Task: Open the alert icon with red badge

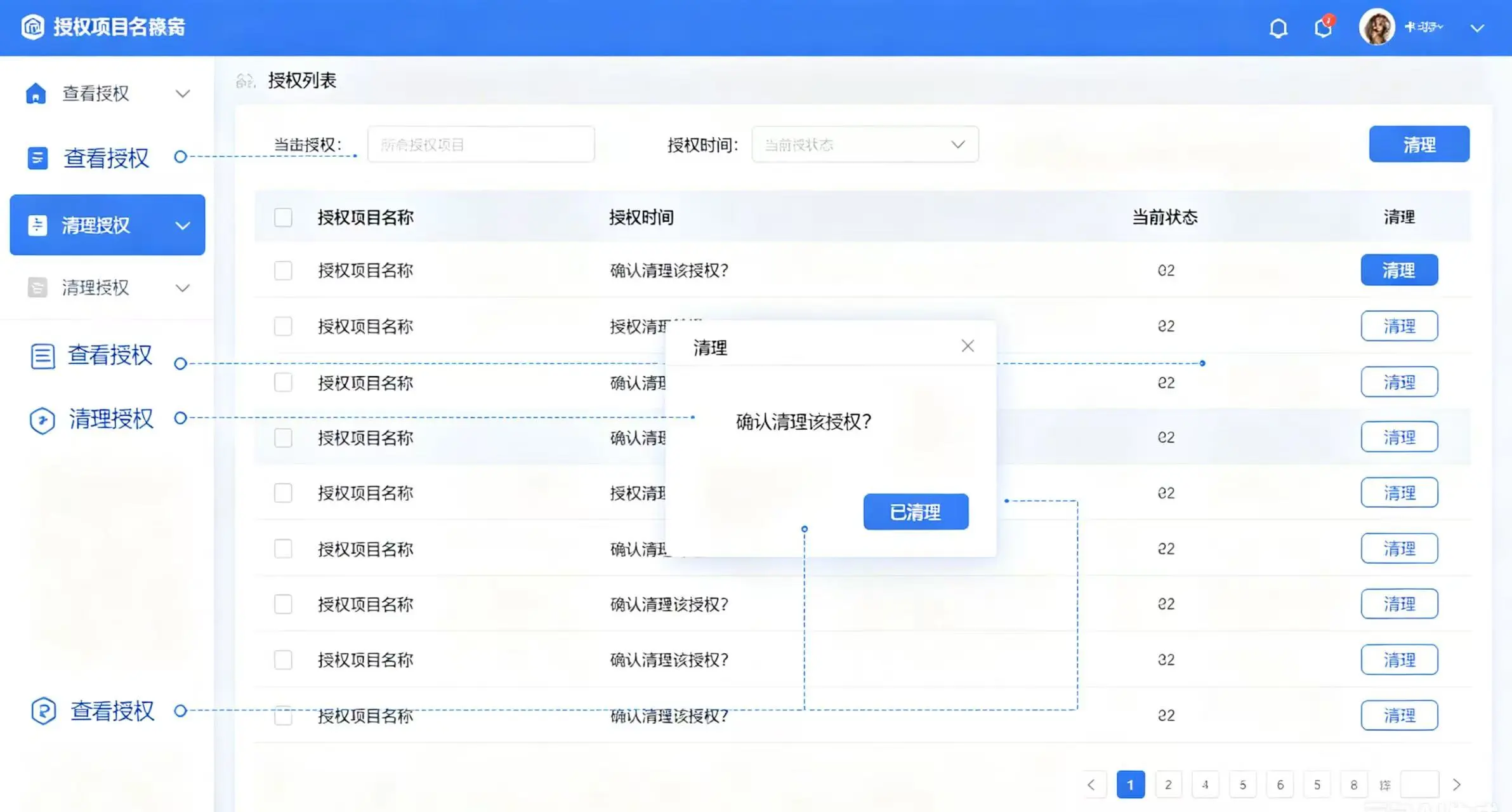Action: pyautogui.click(x=1324, y=27)
